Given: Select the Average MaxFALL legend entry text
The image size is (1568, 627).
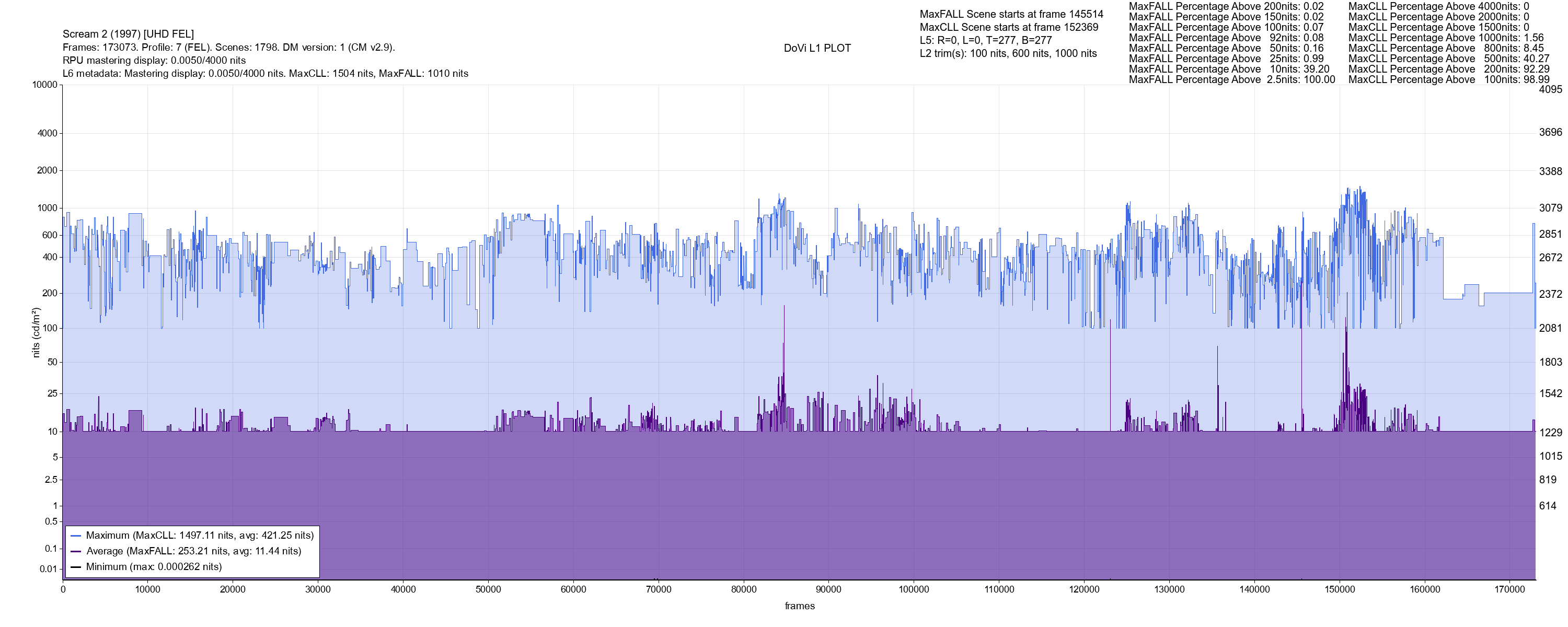Looking at the screenshot, I should click(x=193, y=552).
